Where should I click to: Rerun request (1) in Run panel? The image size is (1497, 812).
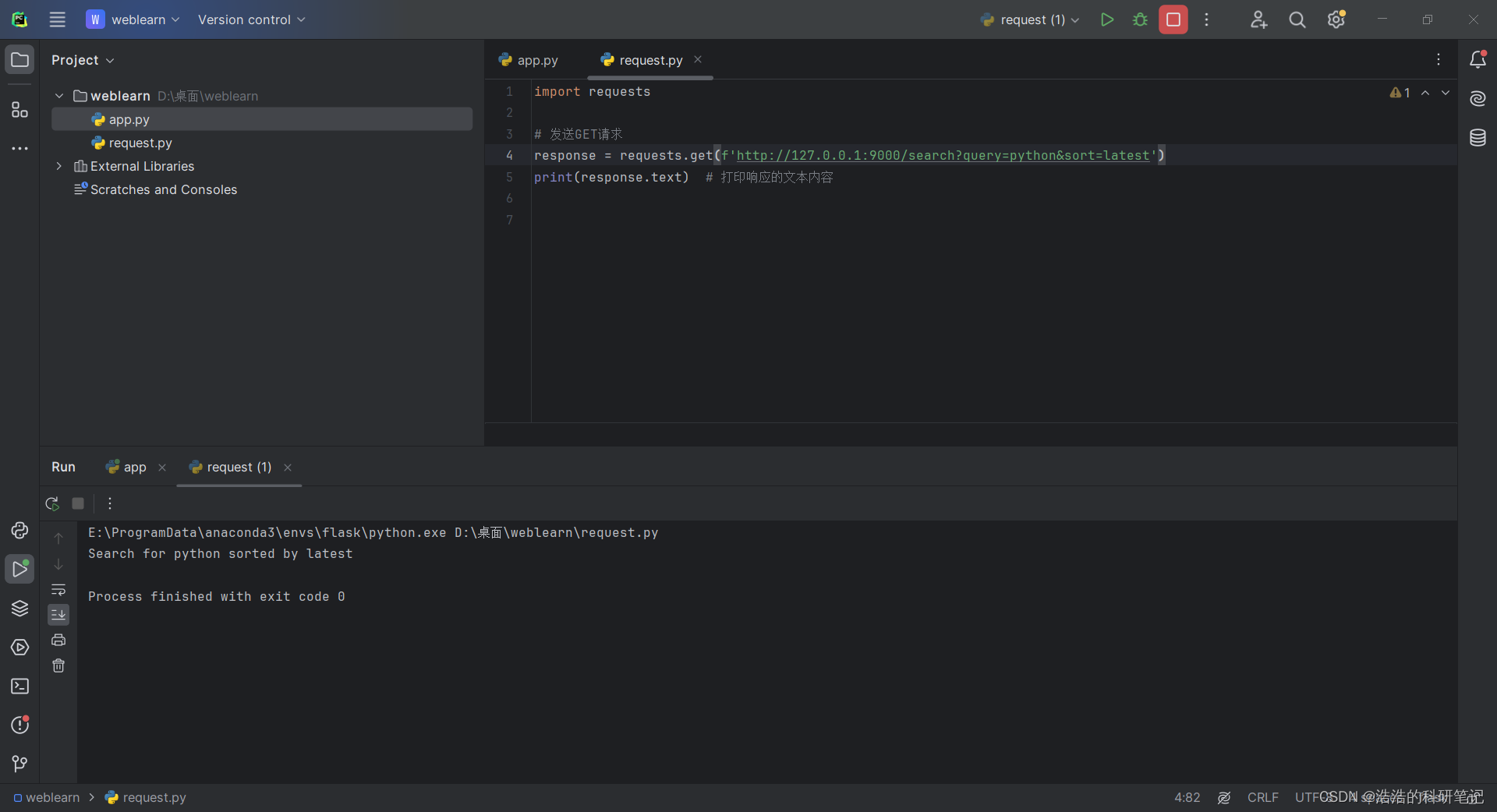click(52, 503)
